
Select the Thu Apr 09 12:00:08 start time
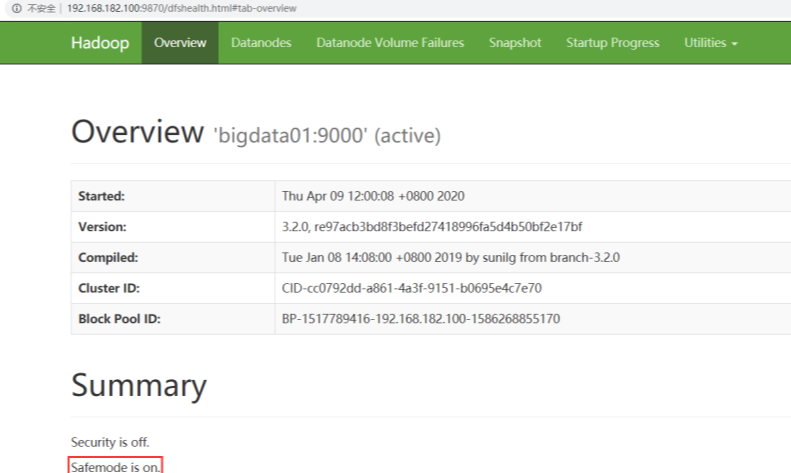coord(373,196)
